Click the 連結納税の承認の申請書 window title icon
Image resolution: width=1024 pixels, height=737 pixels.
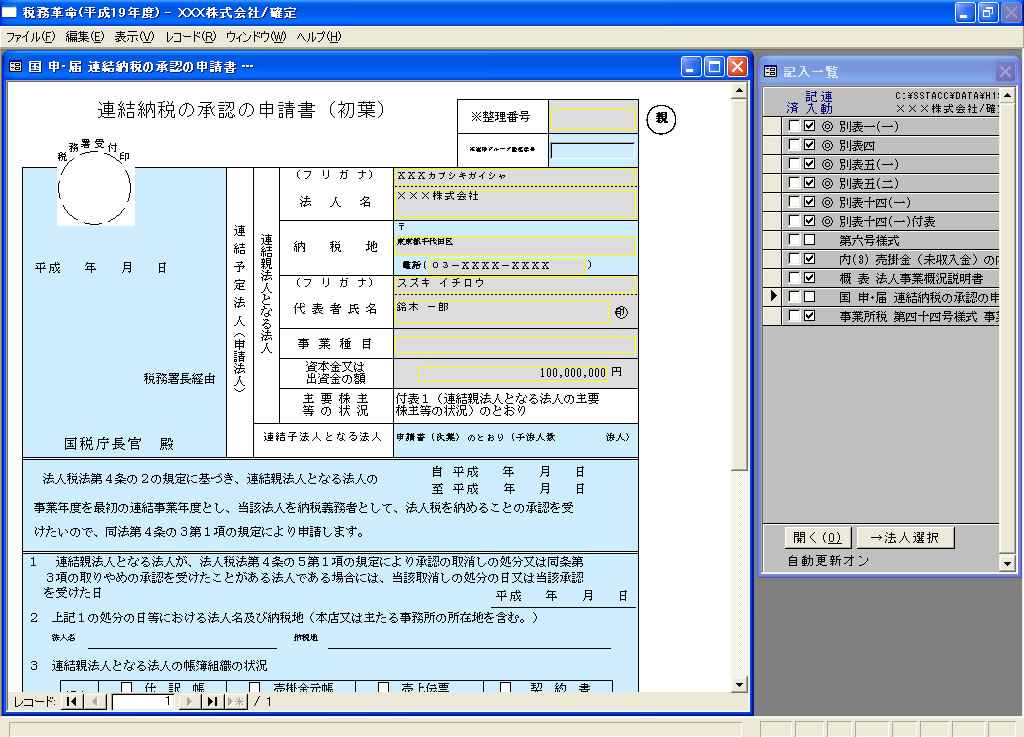point(16,67)
